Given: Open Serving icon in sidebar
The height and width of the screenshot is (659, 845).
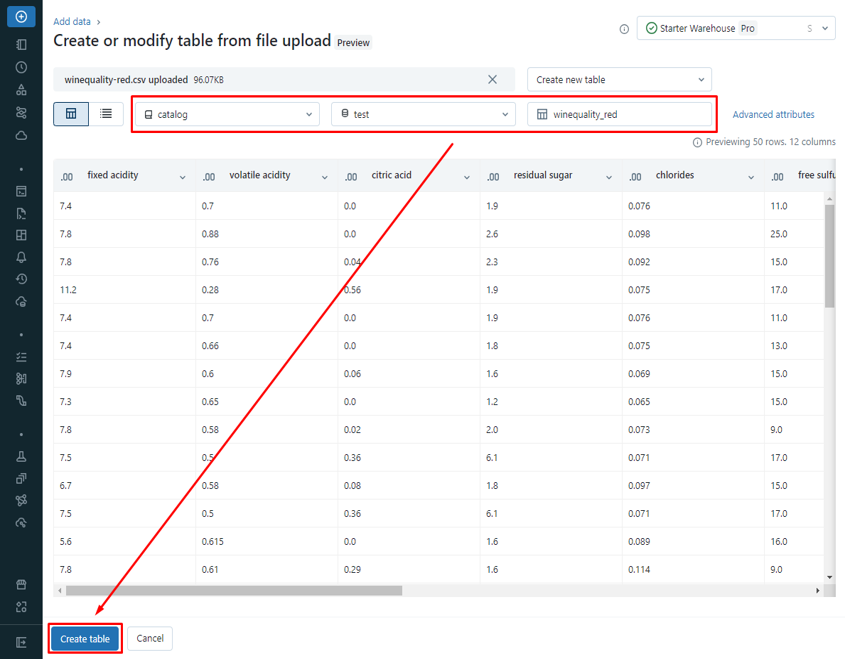Looking at the screenshot, I should click(21, 523).
